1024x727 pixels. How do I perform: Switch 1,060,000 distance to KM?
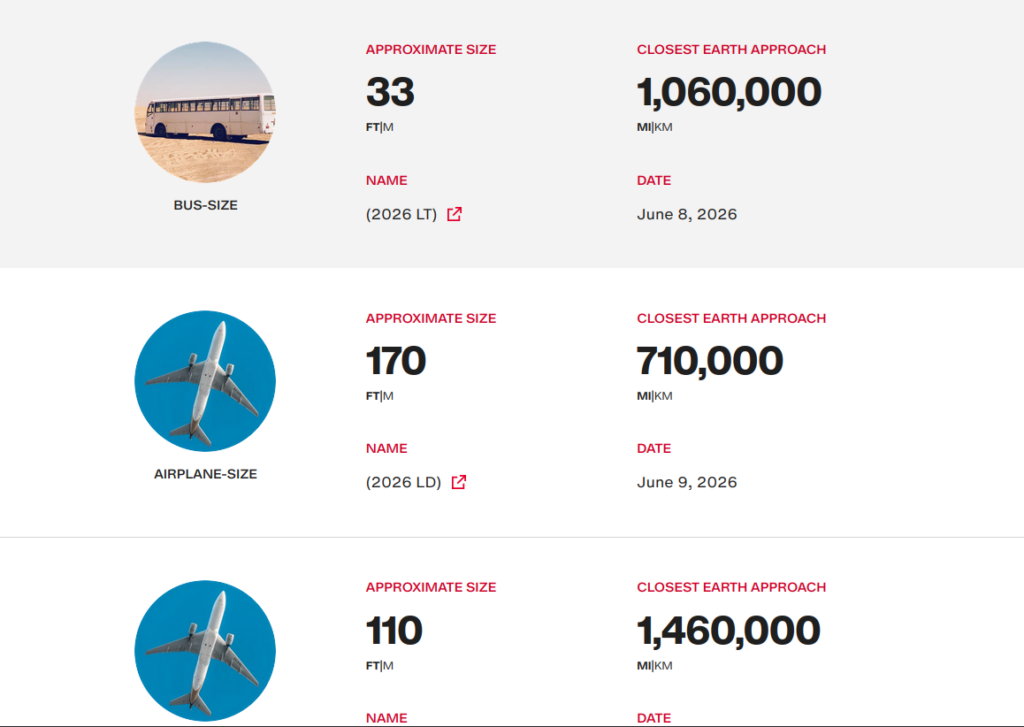[x=664, y=127]
